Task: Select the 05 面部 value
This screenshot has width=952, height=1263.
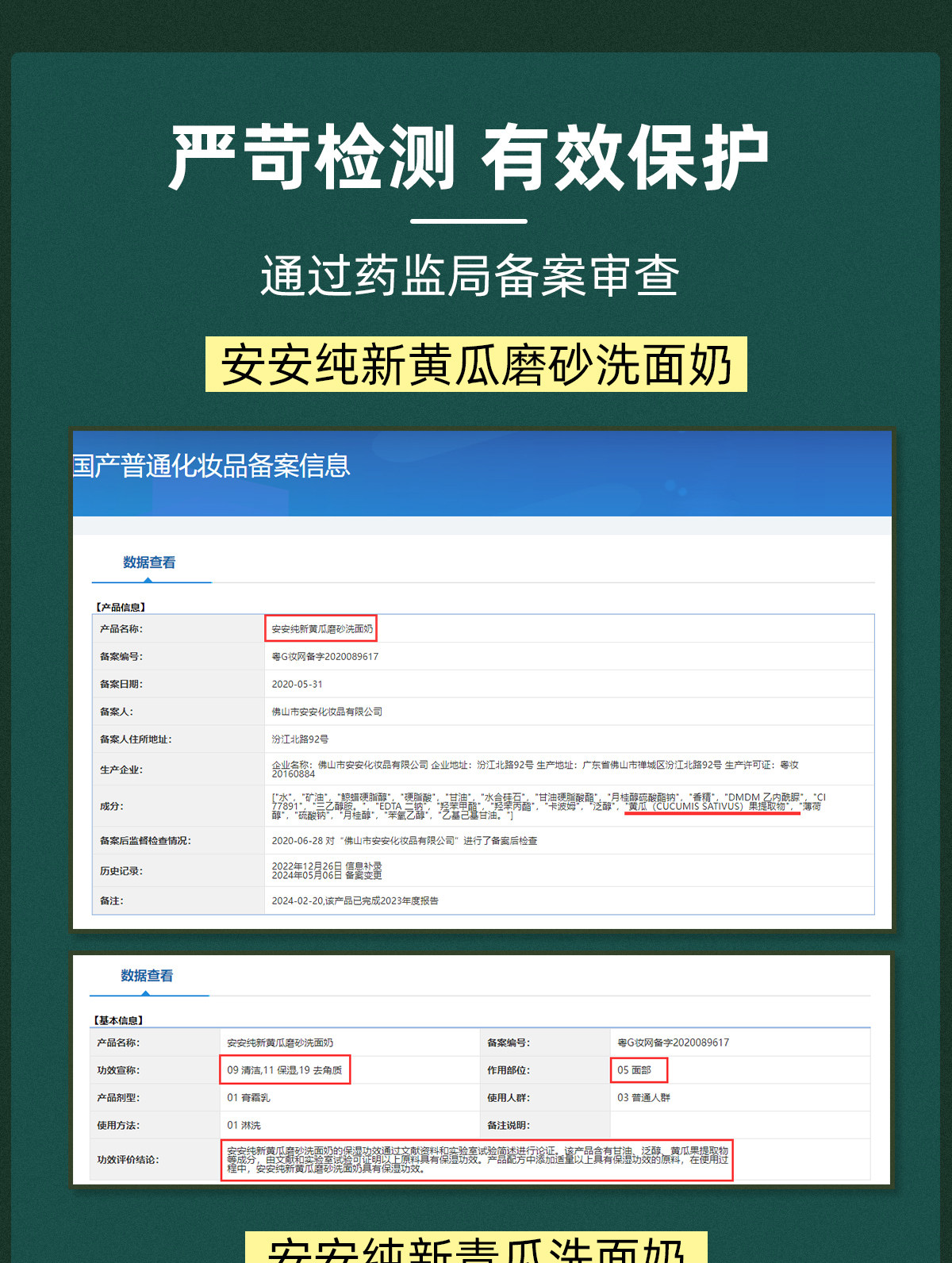Action: 635,1070
